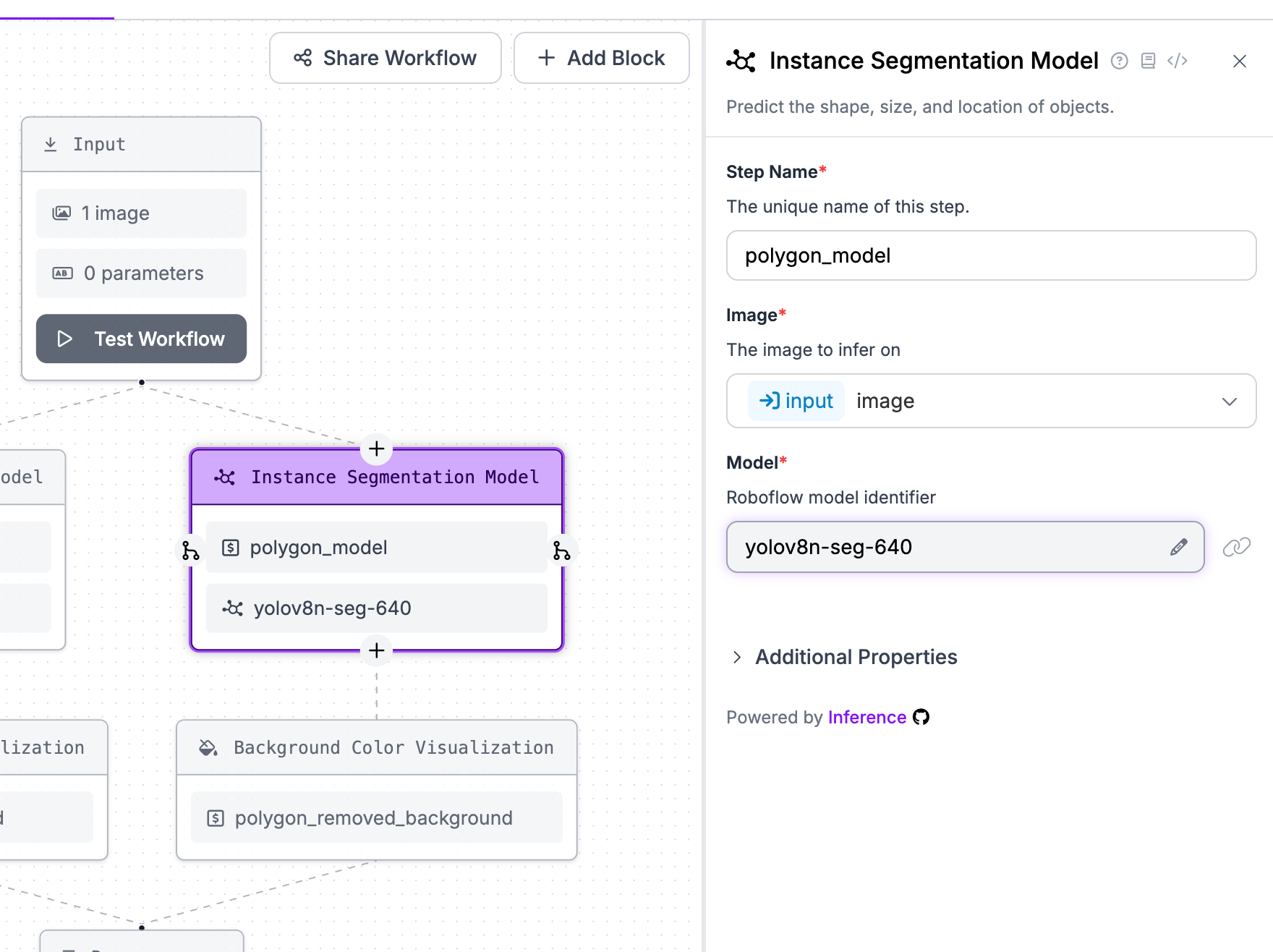Click the left branch icon on segmentation block
The height and width of the screenshot is (952, 1273).
(x=190, y=551)
